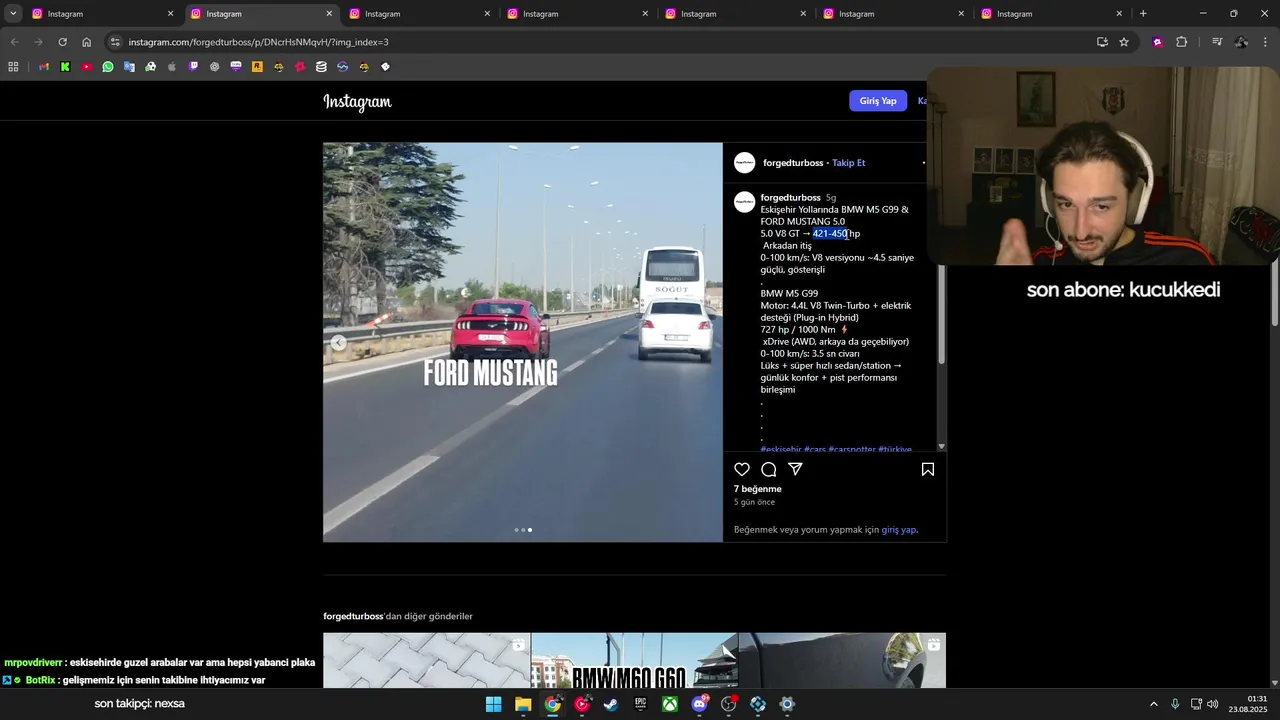The image size is (1280, 720).
Task: Open Chrome profile avatar
Action: coord(1241,42)
